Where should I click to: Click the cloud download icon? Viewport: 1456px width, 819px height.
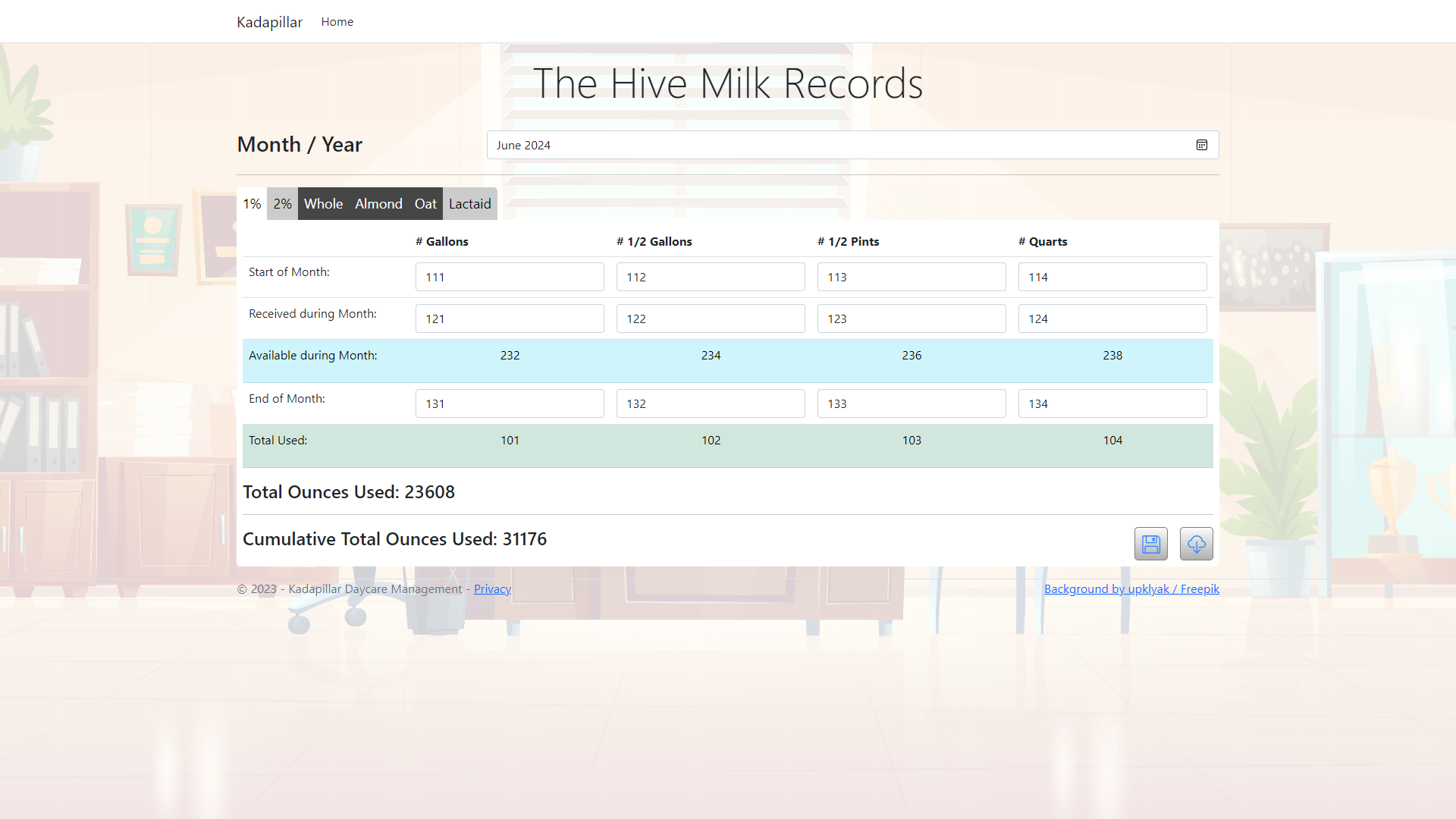point(1196,544)
